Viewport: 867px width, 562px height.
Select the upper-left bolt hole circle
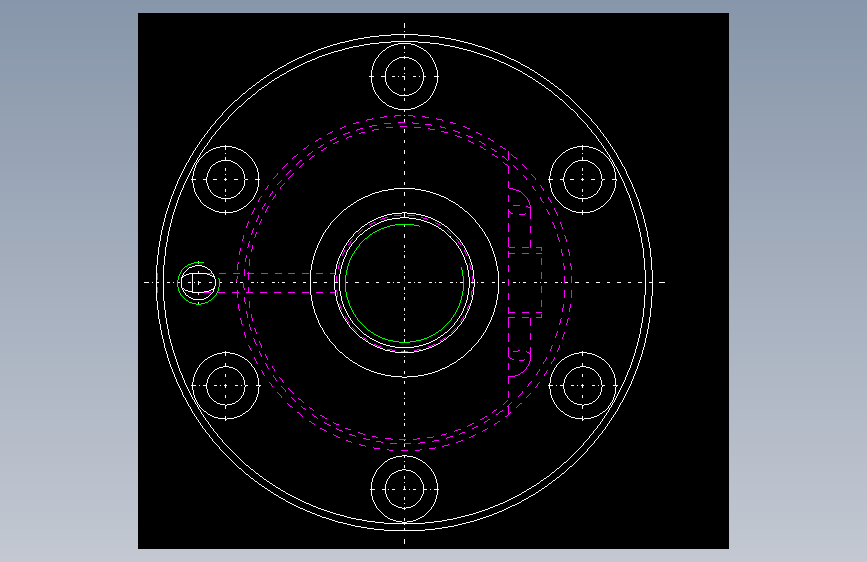pos(226,179)
